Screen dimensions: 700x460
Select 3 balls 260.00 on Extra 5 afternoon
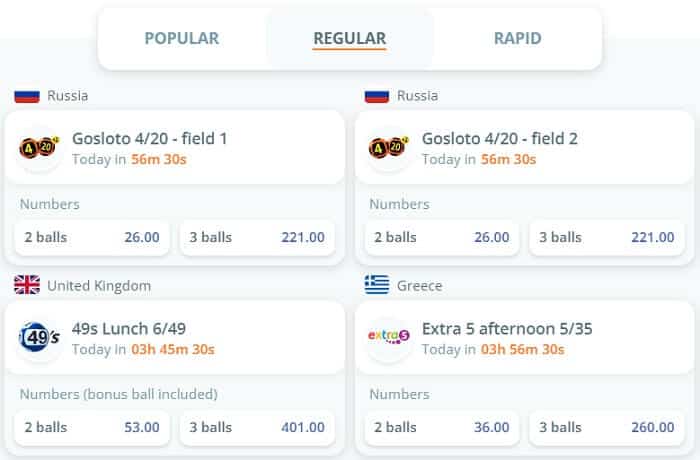tap(607, 428)
